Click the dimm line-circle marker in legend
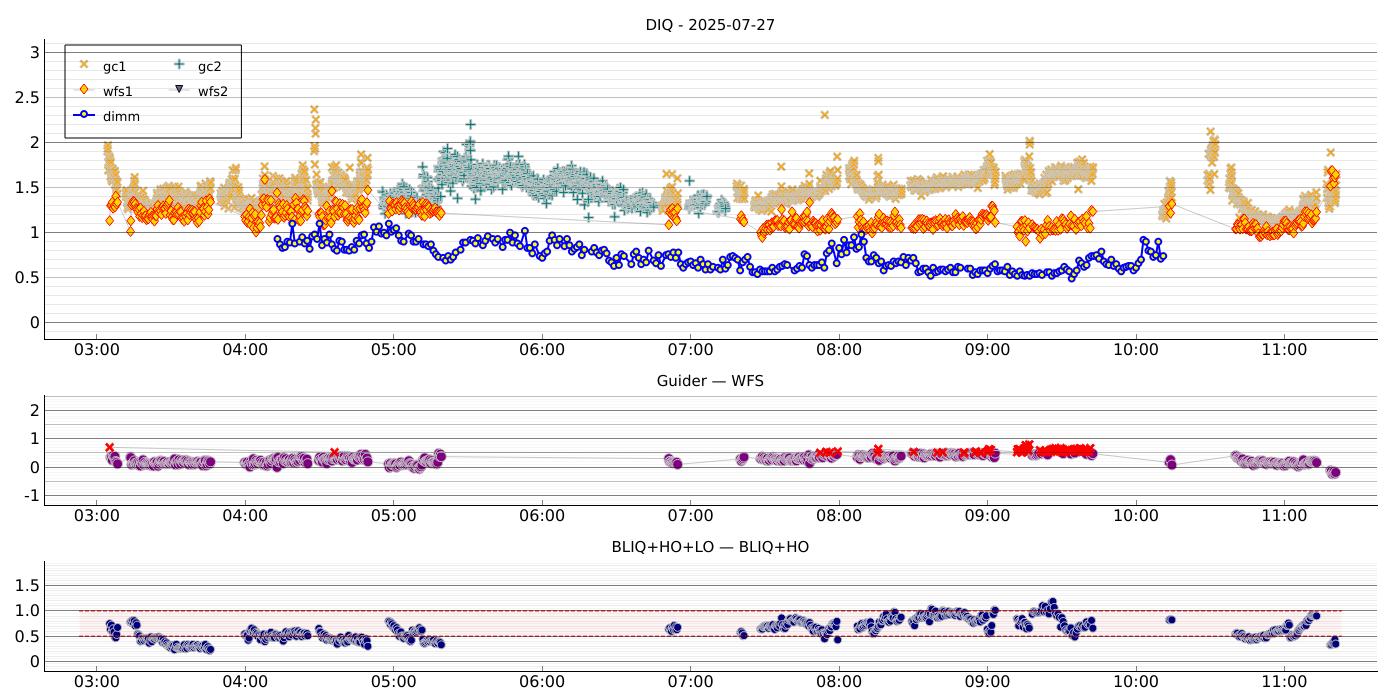 pos(84,116)
